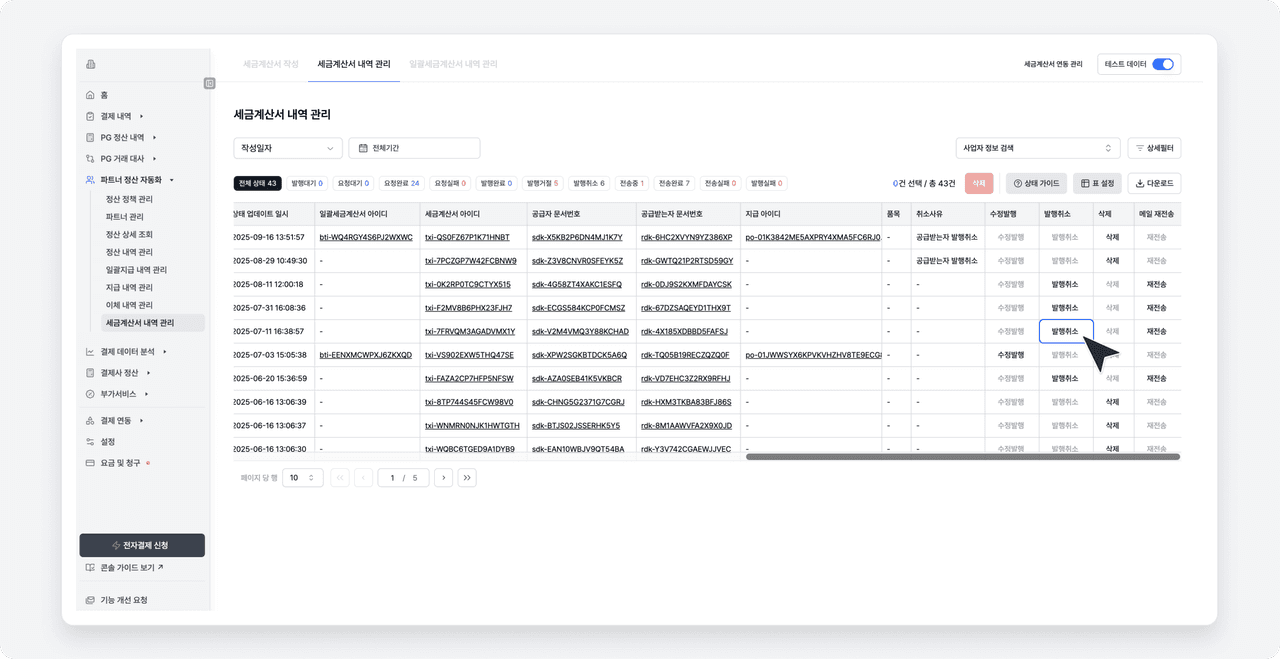Click the 기능 개선 요청 icon
The width and height of the screenshot is (1280, 659).
90,600
